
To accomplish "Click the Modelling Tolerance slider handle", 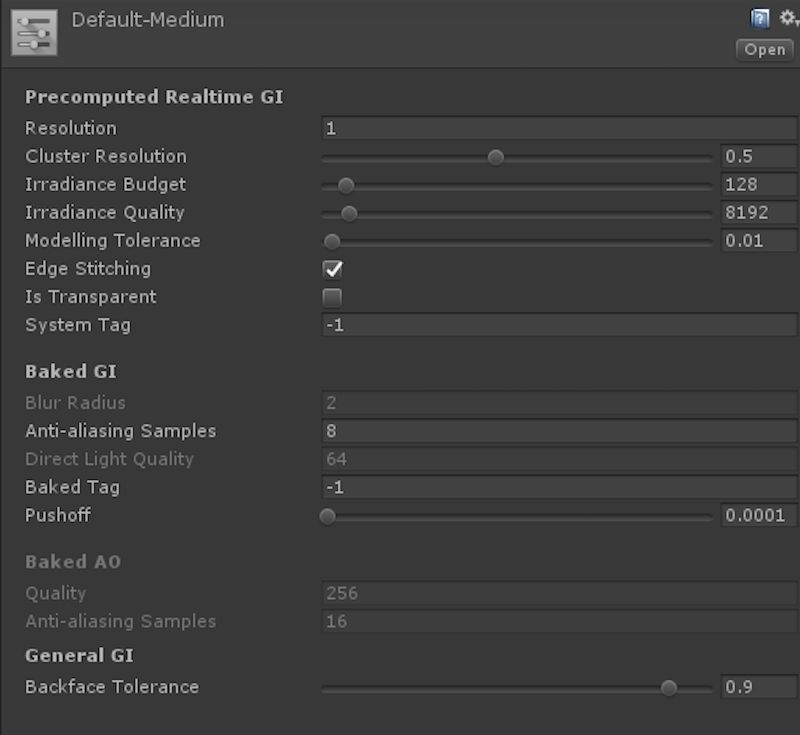I will click(333, 241).
